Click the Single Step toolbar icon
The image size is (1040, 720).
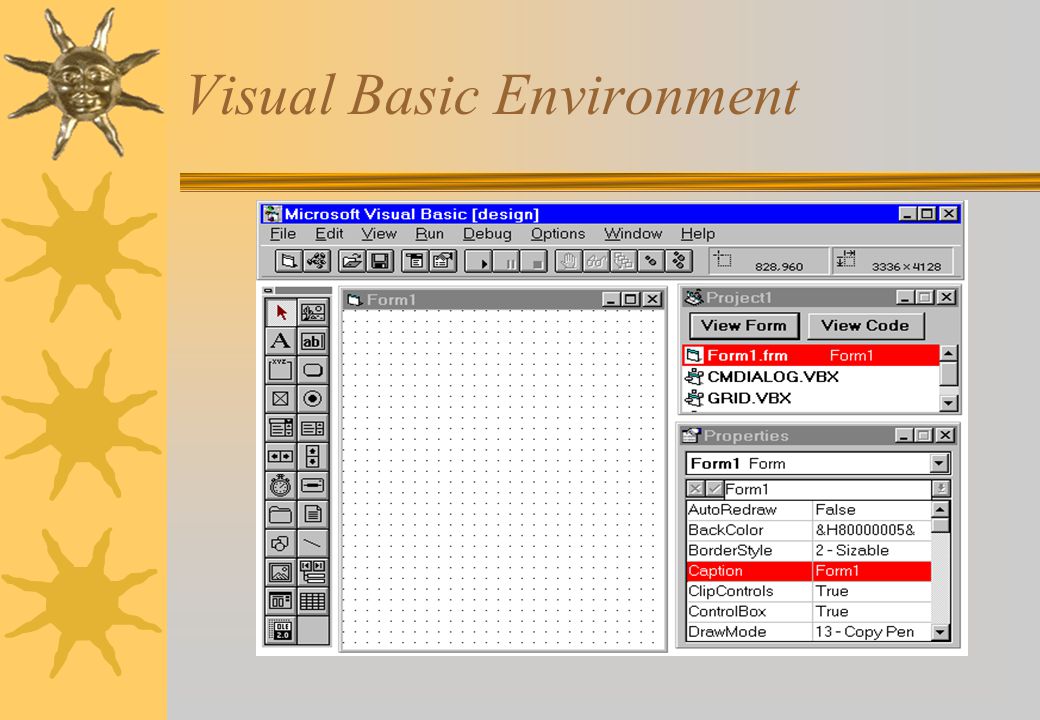coord(651,261)
